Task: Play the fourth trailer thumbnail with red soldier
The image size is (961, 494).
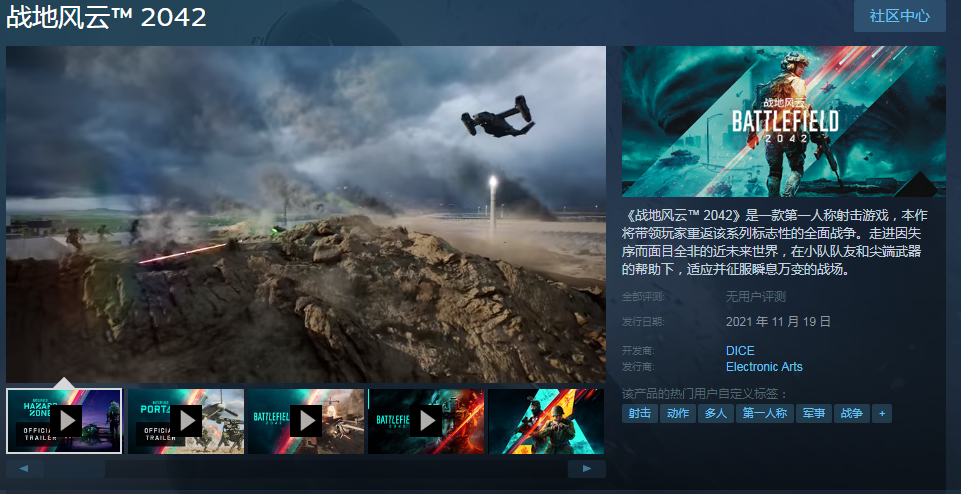Action: (426, 421)
